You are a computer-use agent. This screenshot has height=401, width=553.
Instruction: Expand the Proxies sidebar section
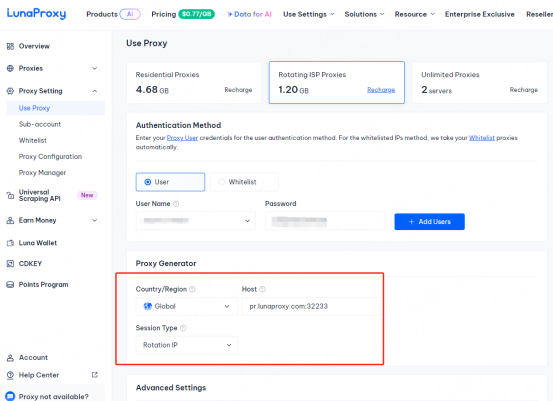tap(95, 68)
